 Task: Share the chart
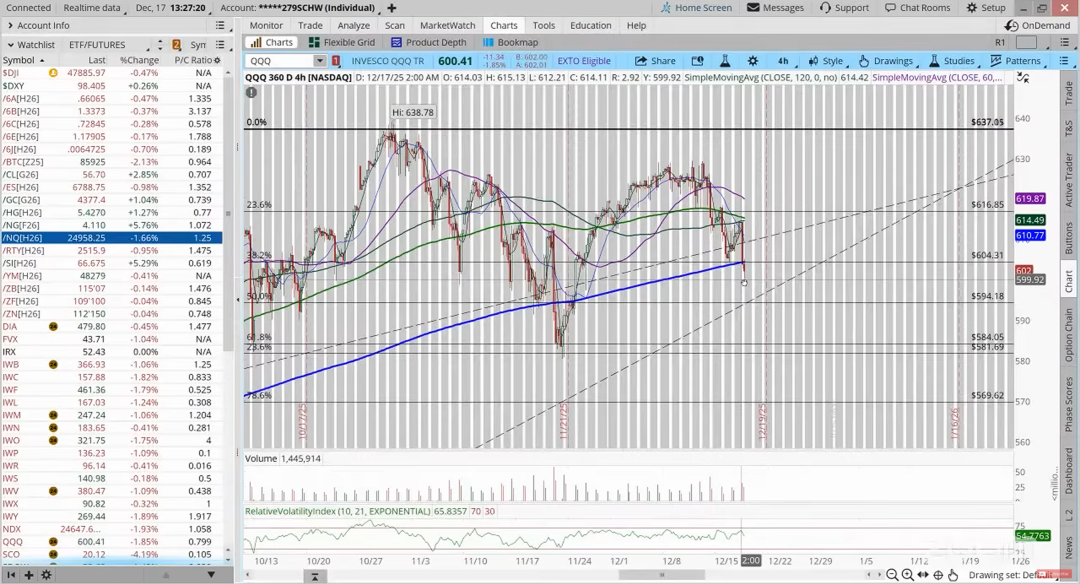655,61
